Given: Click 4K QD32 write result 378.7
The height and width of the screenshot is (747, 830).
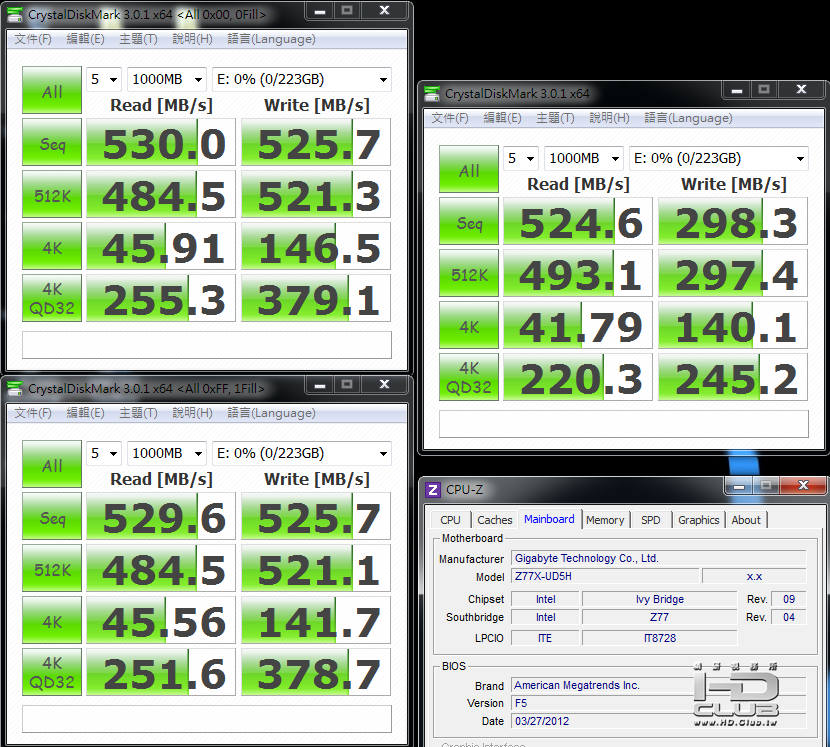Looking at the screenshot, I should (316, 671).
